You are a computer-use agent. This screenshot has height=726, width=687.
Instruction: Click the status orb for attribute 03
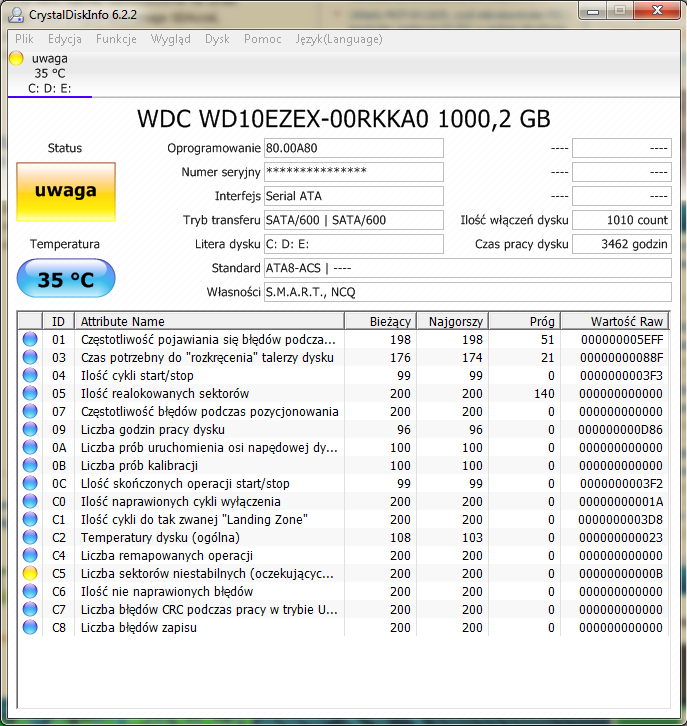click(30, 357)
